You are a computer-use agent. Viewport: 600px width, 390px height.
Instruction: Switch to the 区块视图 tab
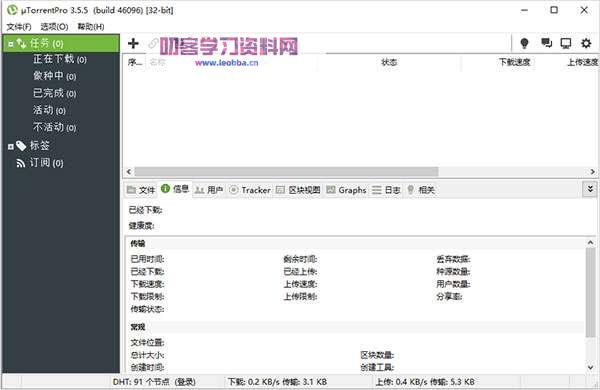[x=298, y=190]
